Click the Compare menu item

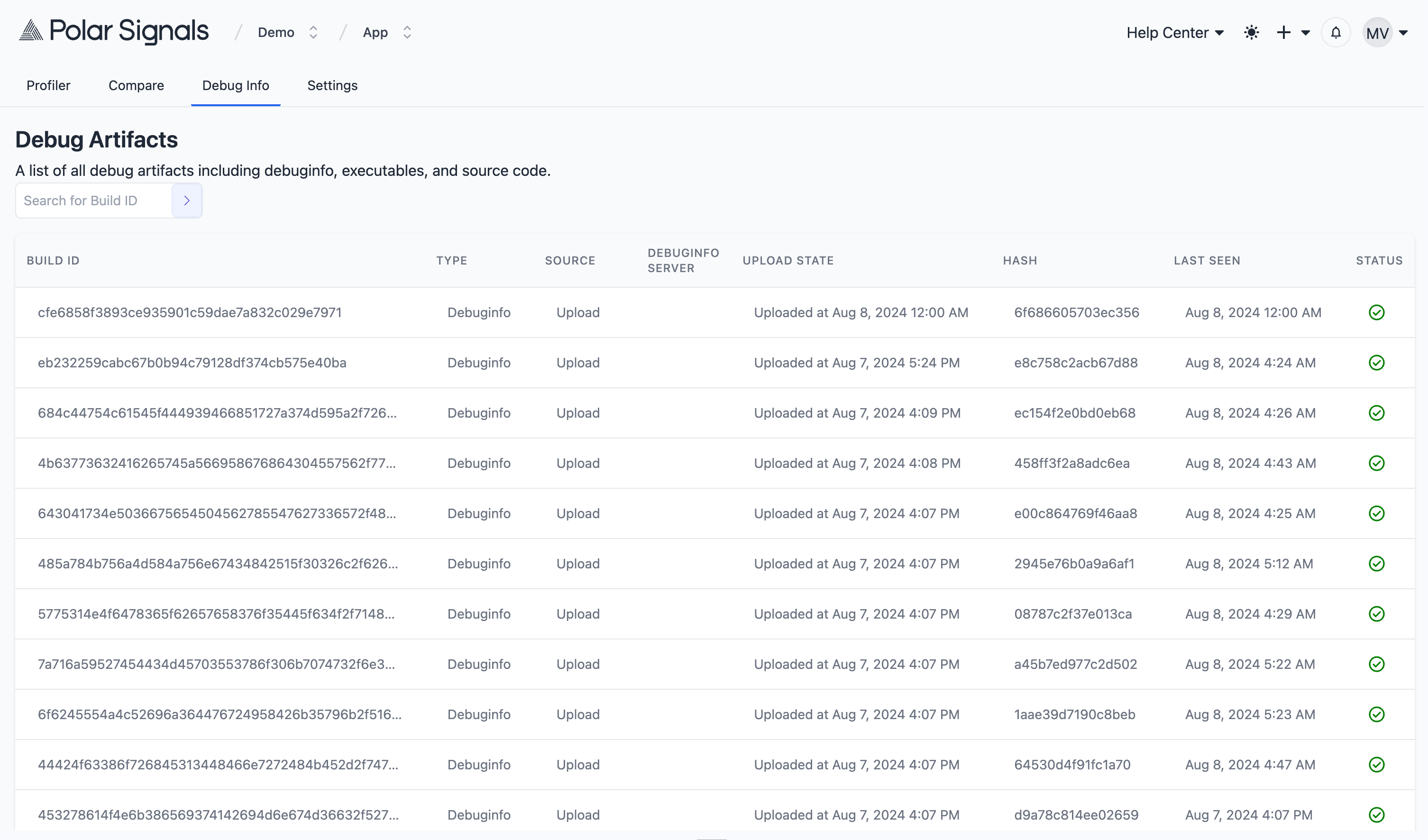(136, 85)
